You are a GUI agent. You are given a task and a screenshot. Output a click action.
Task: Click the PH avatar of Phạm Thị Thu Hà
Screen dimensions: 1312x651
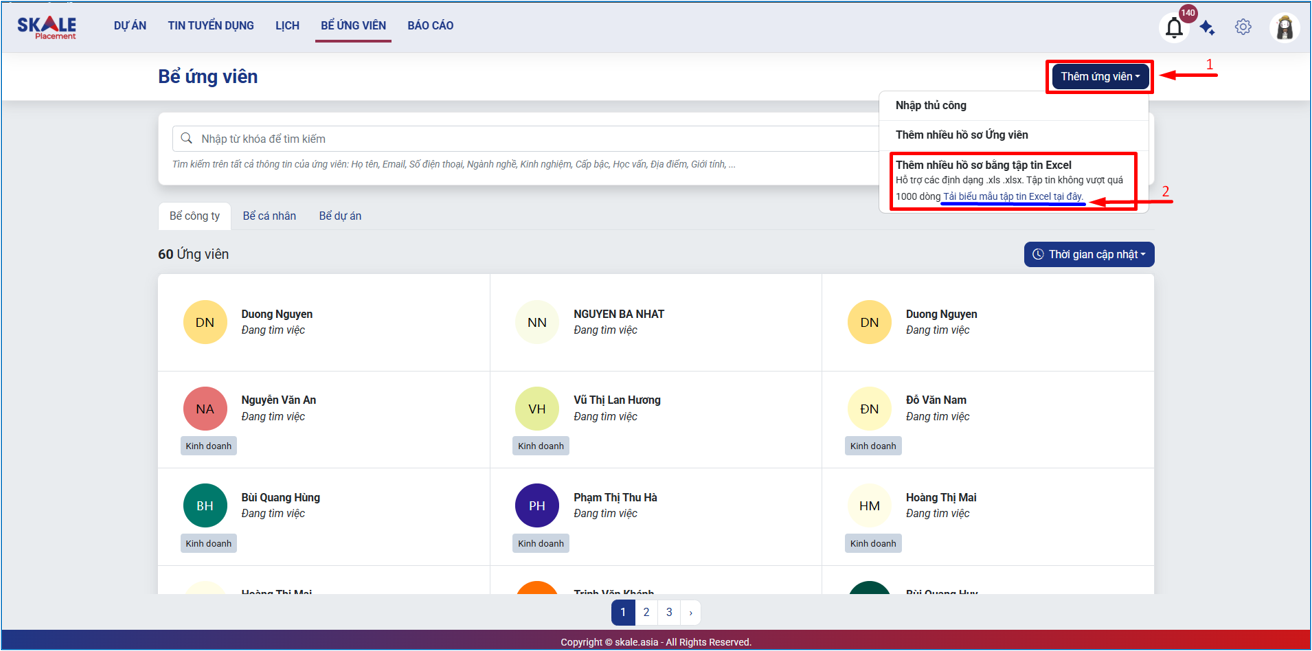[x=537, y=506]
